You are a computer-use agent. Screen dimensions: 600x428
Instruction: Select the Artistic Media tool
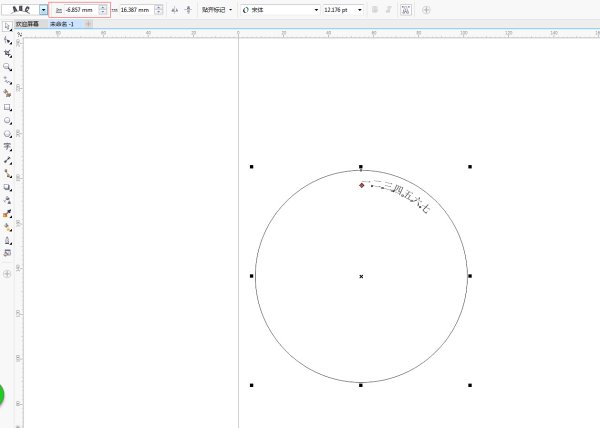coord(7,93)
